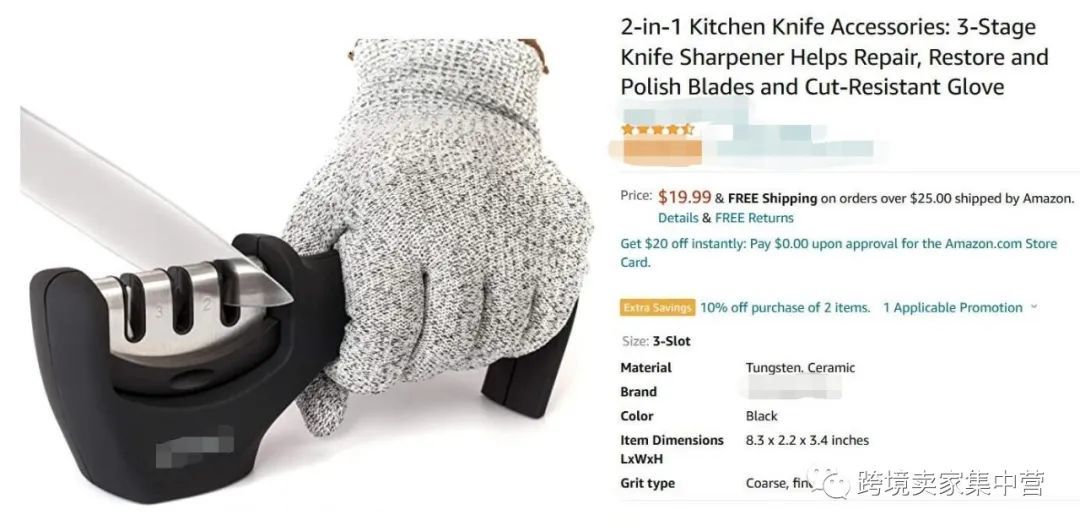Click the Item Dimensions value

(807, 440)
